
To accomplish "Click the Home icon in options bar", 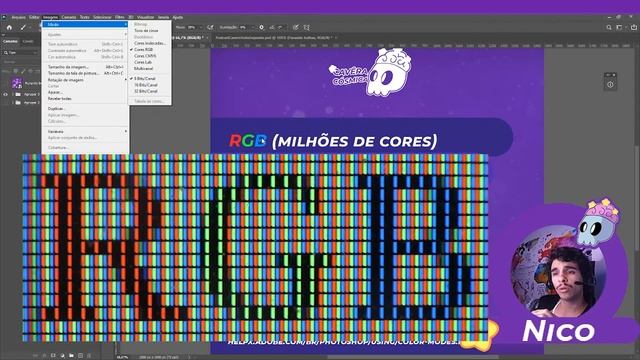I will pos(9,27).
